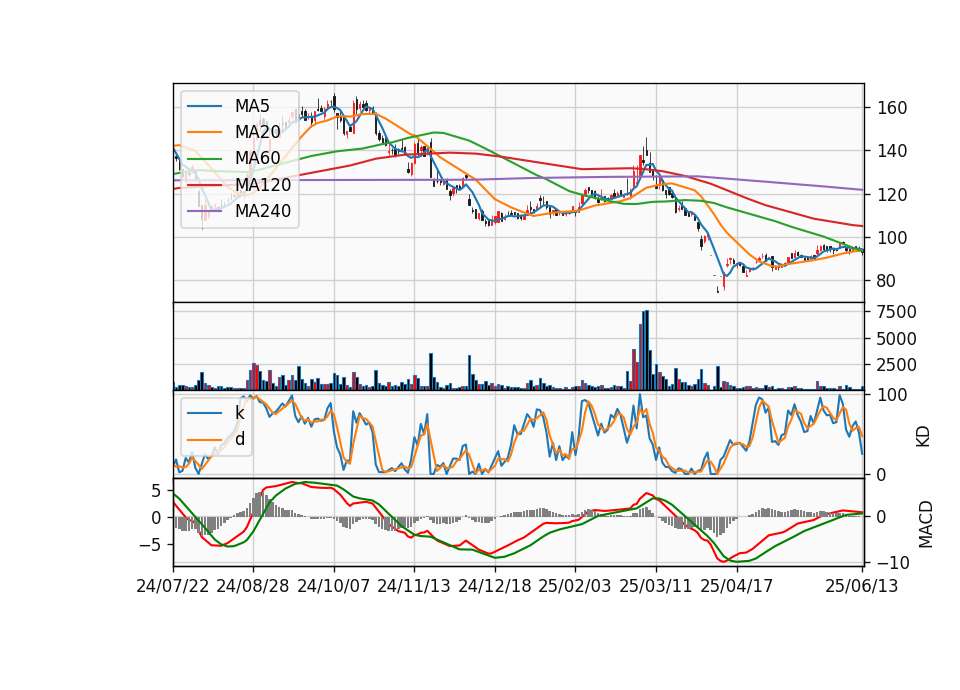Viewport: 960px width, 690px height.
Task: Click the -5 MACD left axis label
Action: (x=149, y=544)
